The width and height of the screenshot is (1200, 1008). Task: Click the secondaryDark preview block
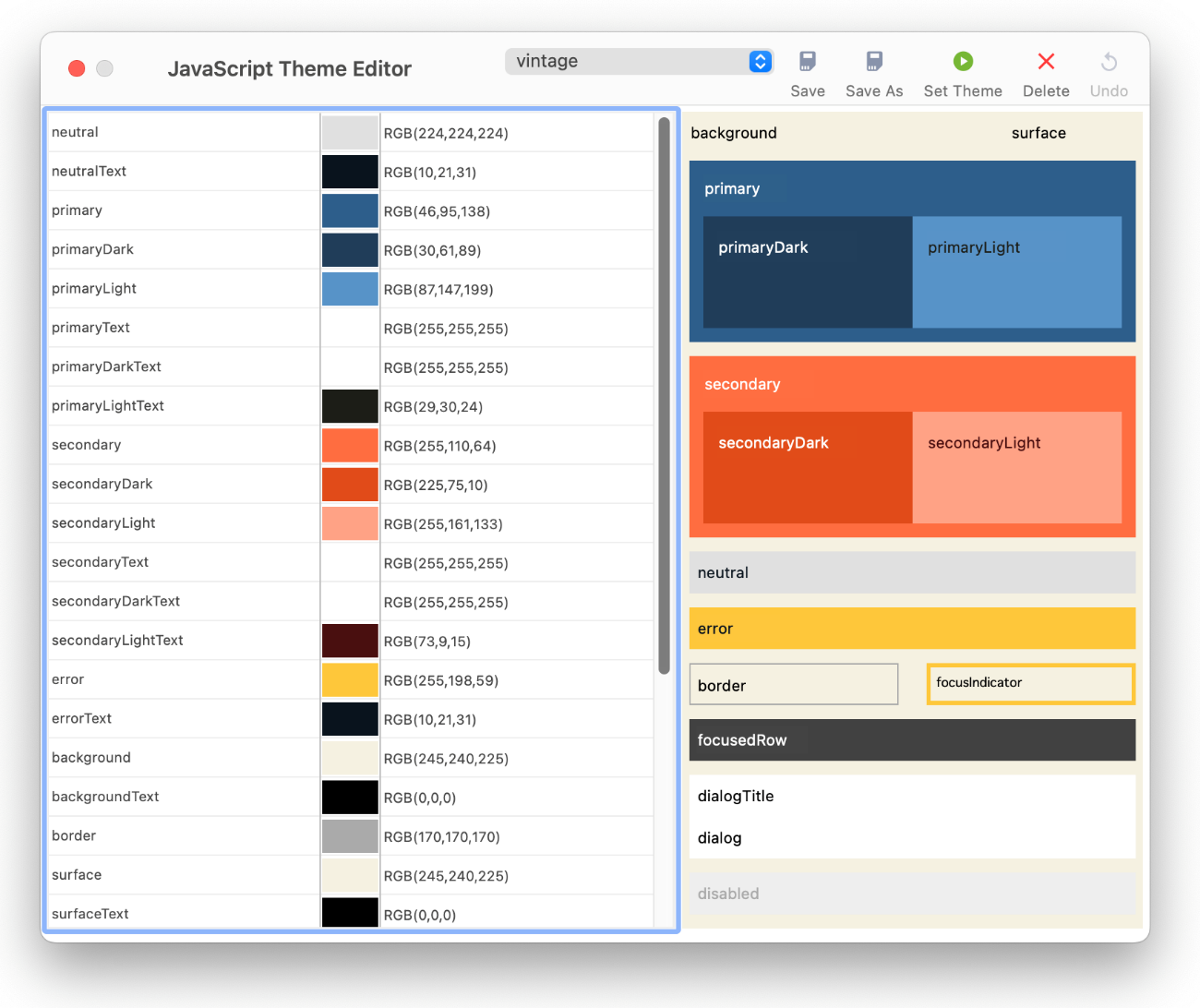click(808, 467)
